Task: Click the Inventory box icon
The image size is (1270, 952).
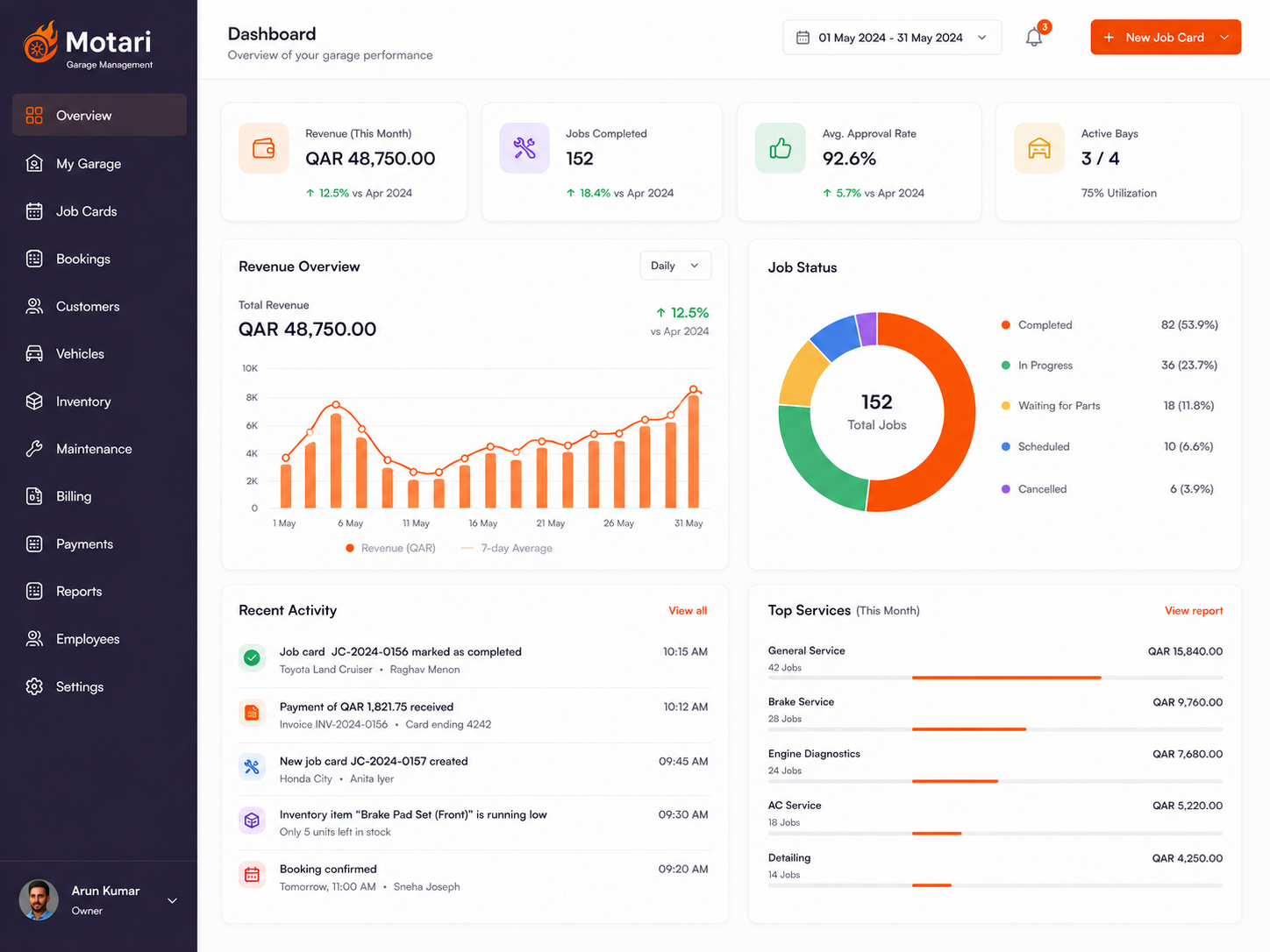Action: point(34,401)
